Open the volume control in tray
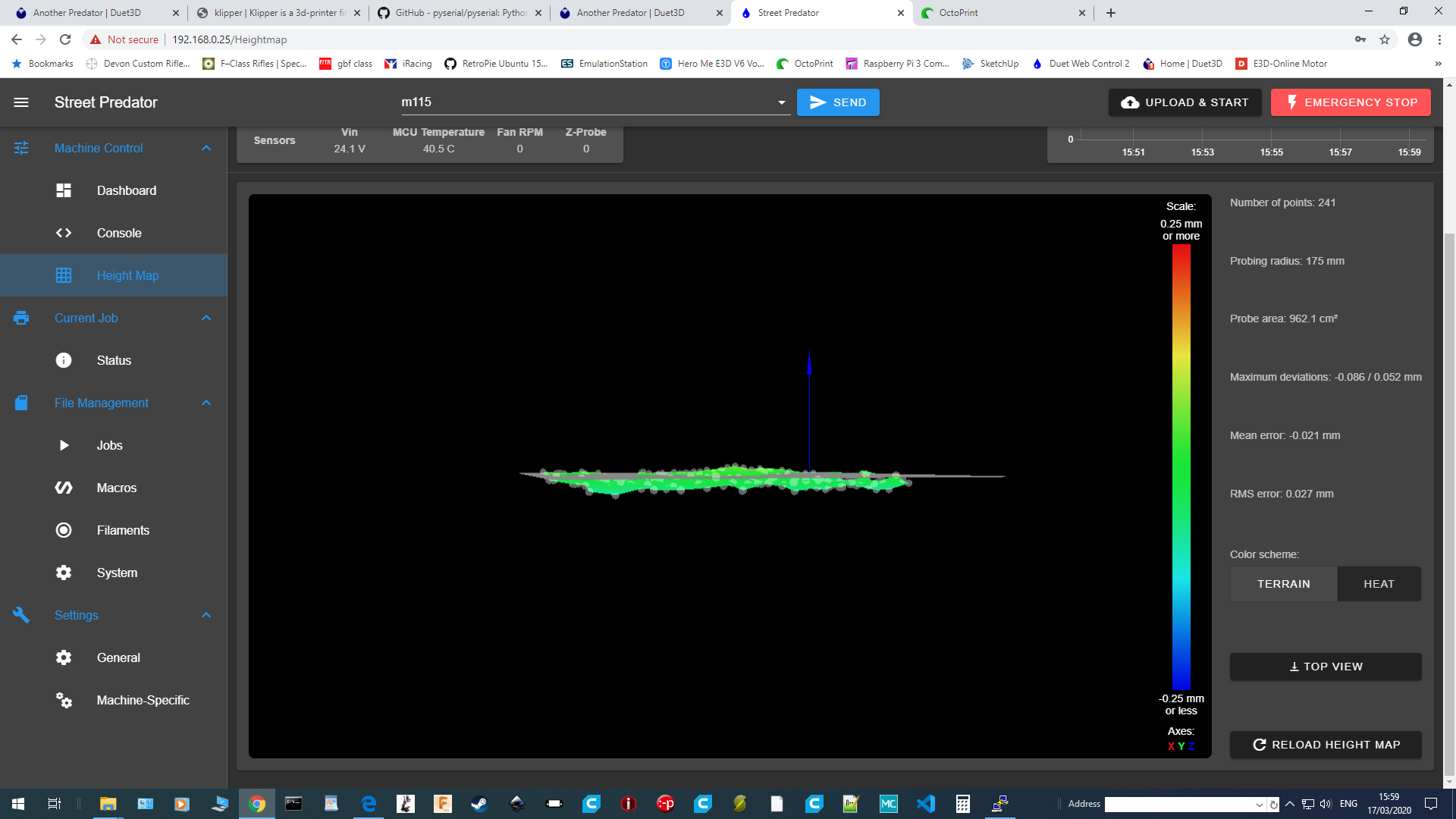 pos(1326,804)
